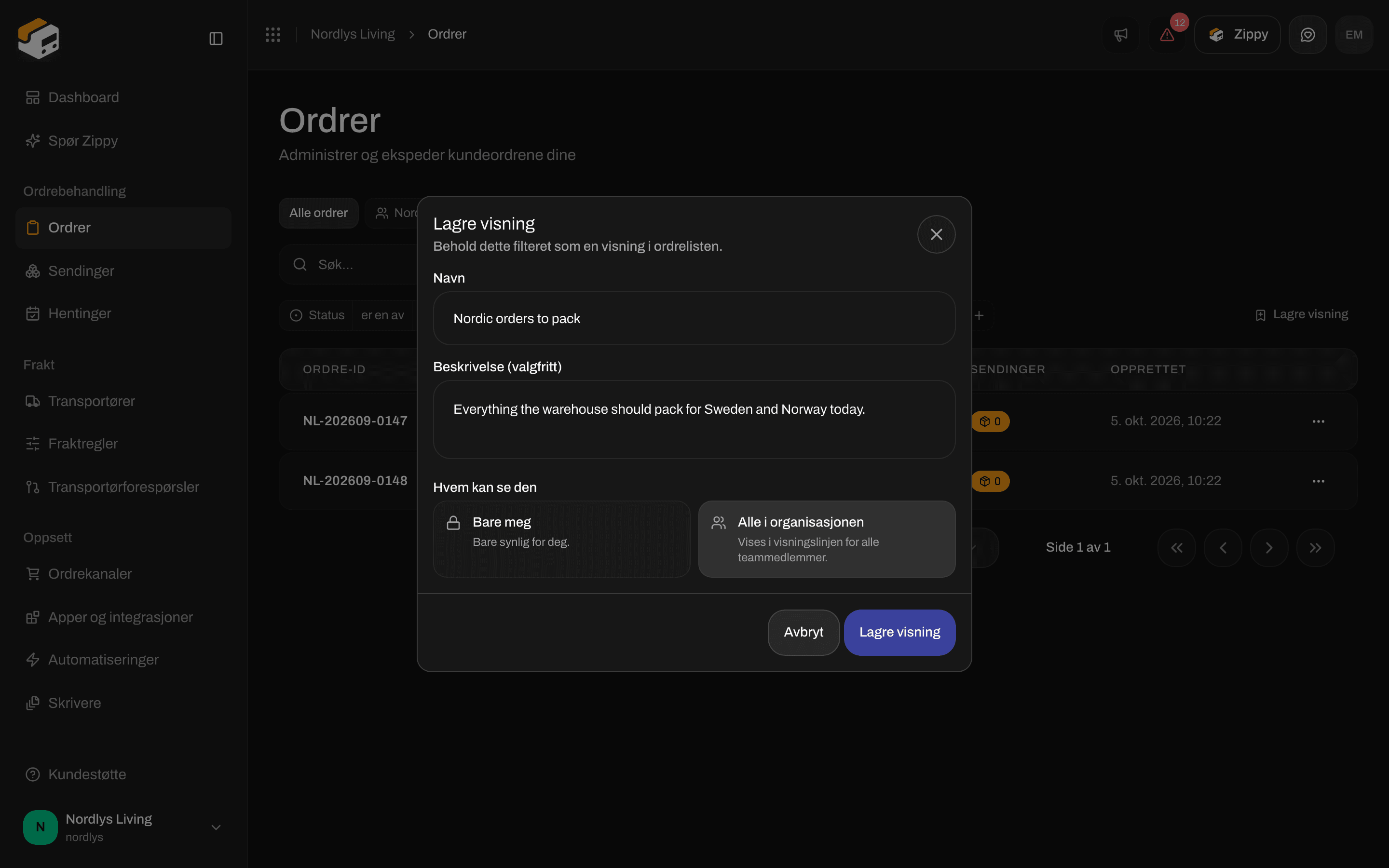Go to the previous page
Screen dimensions: 1389x868
coord(1223,548)
